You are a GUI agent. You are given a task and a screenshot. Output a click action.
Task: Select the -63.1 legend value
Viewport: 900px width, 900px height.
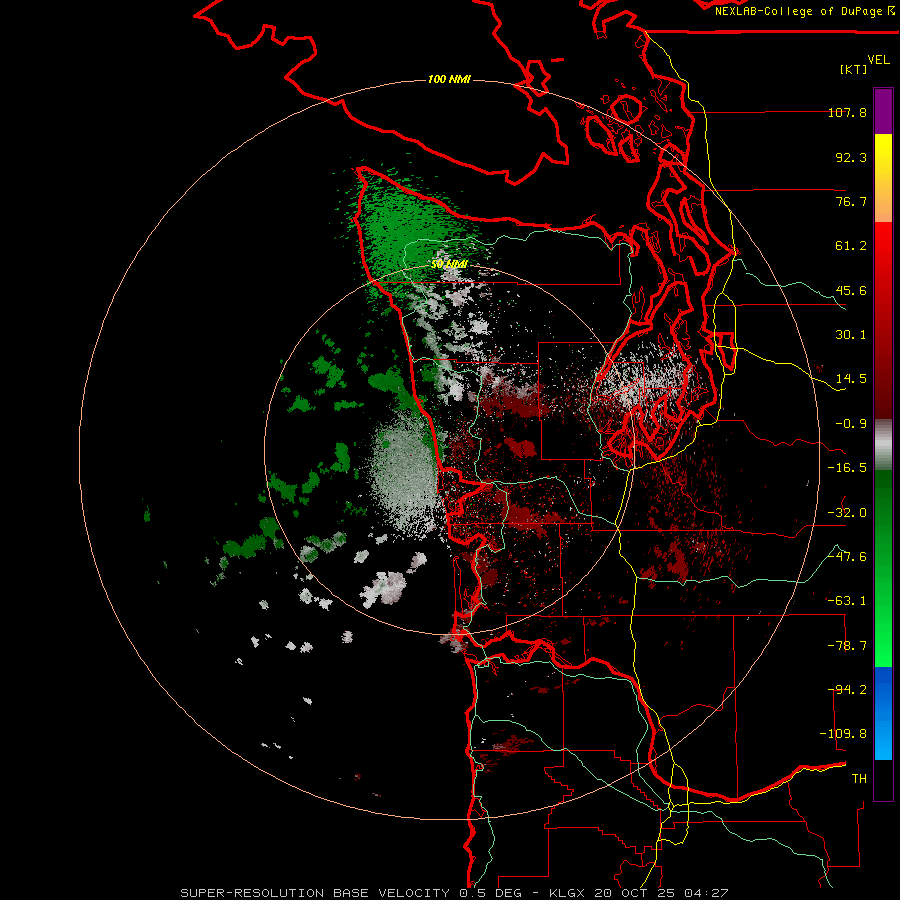pyautogui.click(x=847, y=601)
